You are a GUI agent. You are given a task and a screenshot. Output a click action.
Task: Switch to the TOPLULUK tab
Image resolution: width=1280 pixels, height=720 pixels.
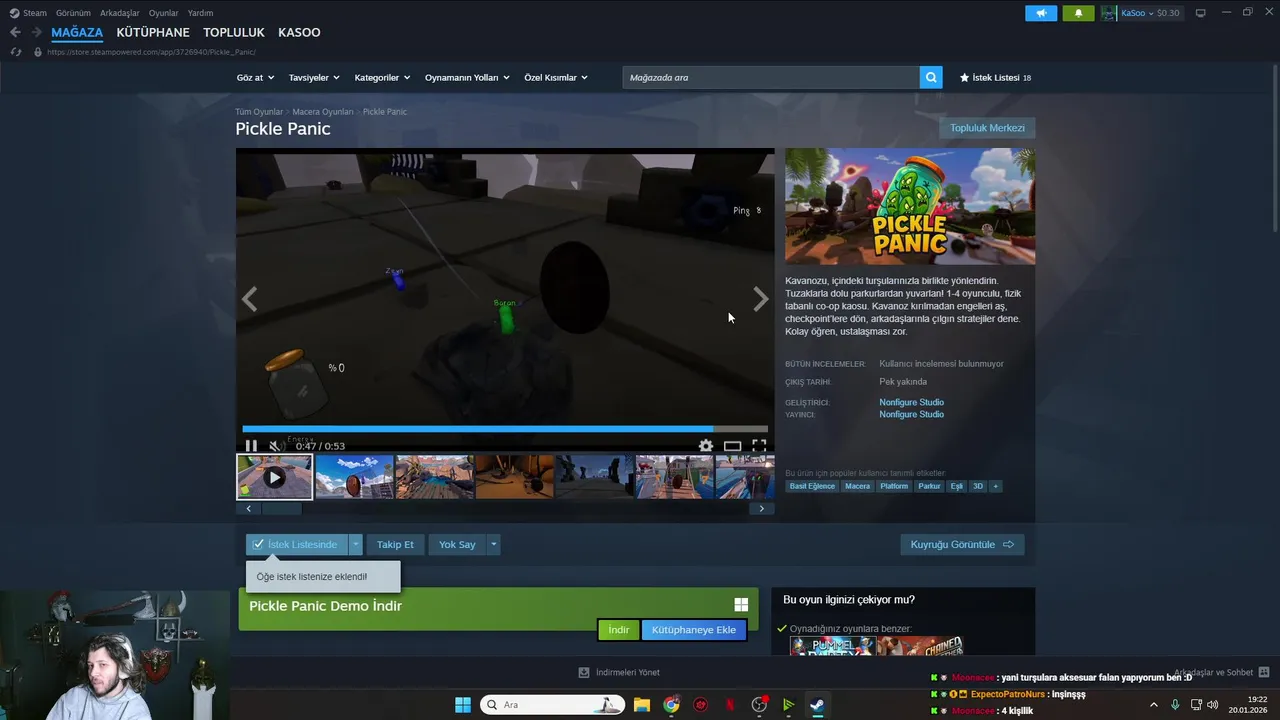(x=234, y=32)
